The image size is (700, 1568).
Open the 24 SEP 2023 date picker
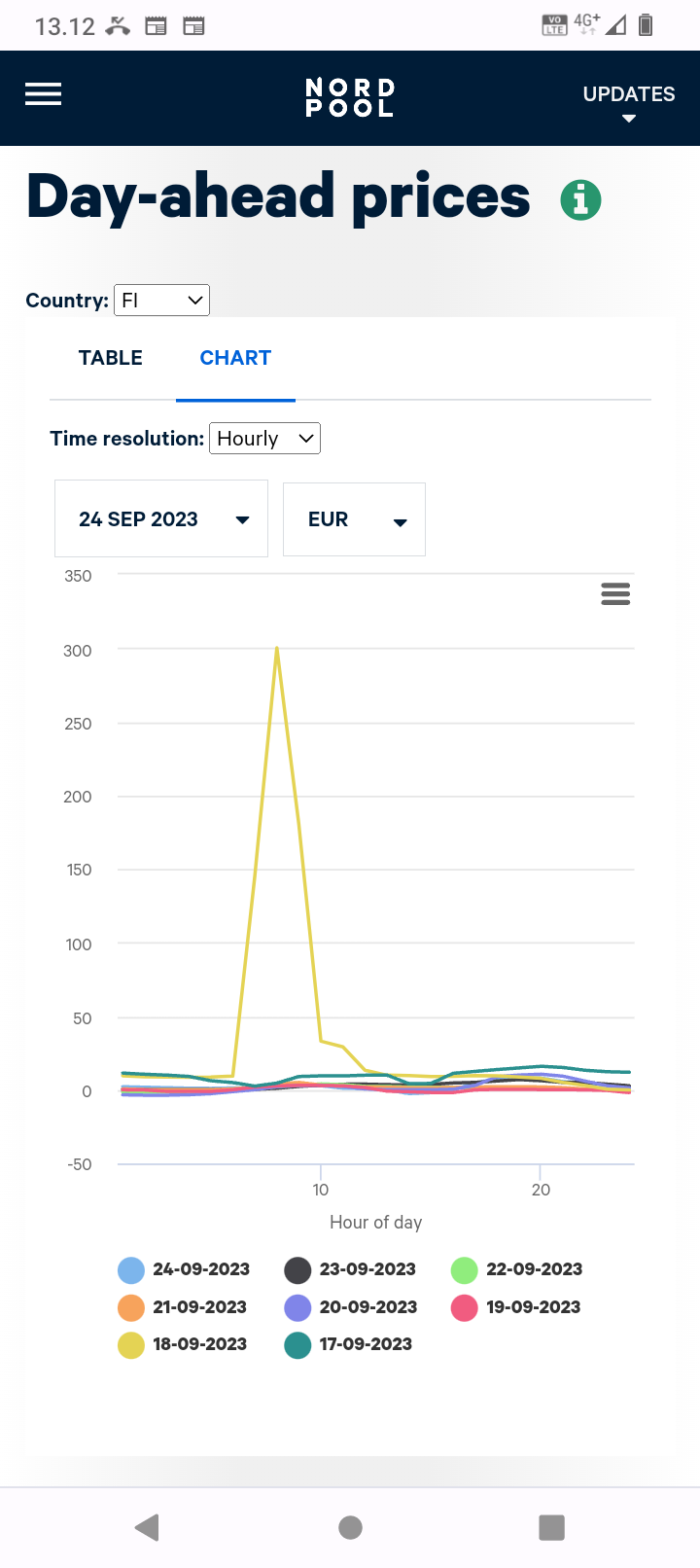click(161, 519)
